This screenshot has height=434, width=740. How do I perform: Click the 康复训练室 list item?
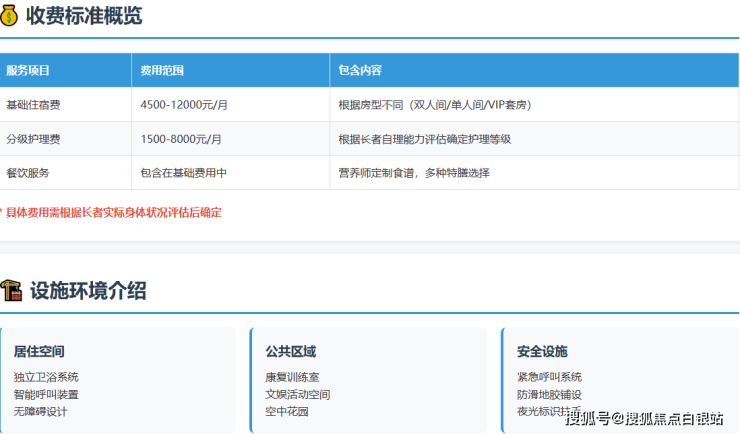coord(292,377)
